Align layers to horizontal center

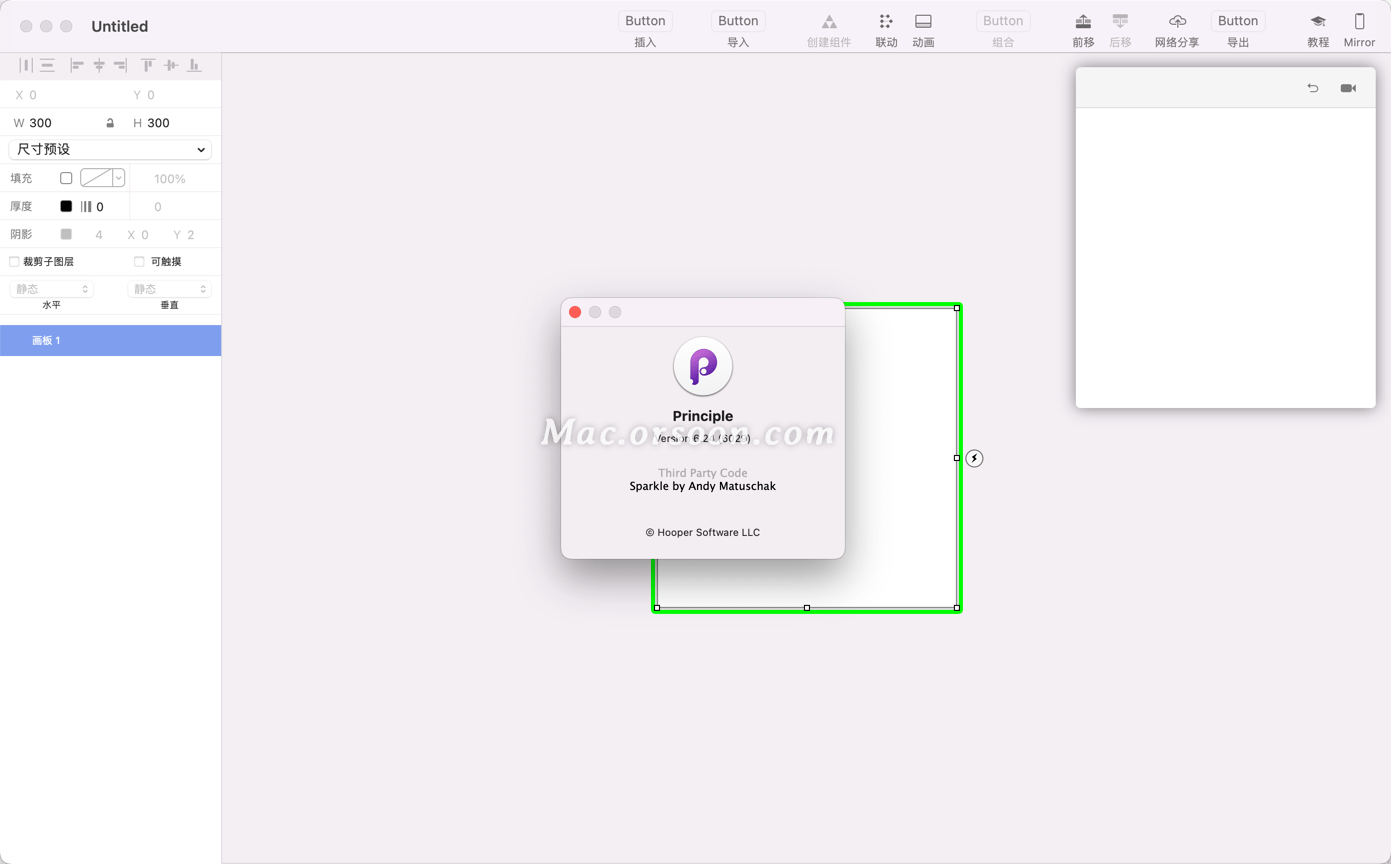point(99,65)
